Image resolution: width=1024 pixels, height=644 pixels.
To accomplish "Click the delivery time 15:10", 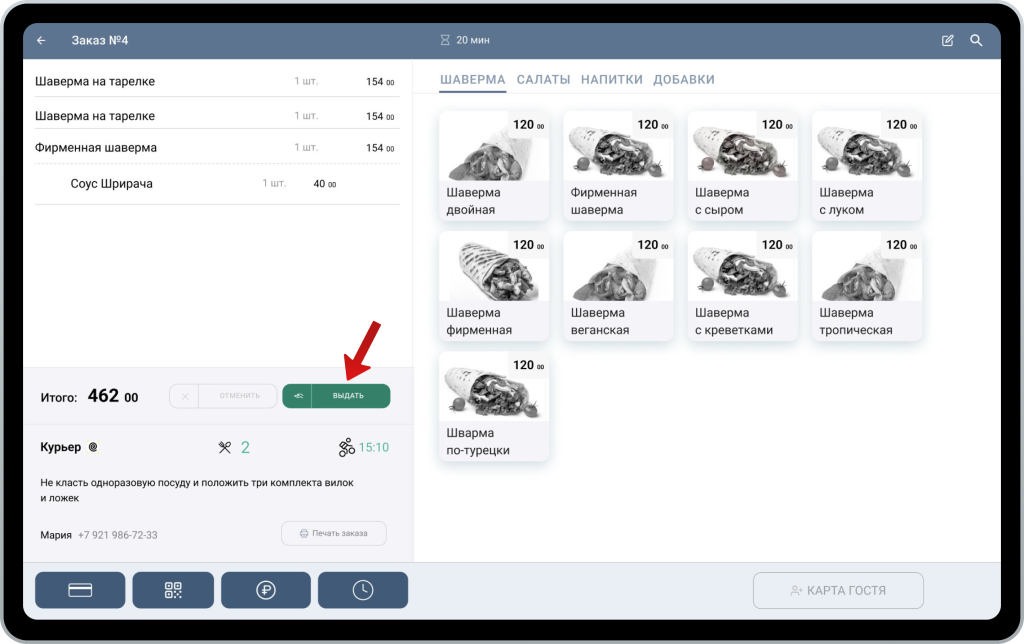I will pos(374,447).
